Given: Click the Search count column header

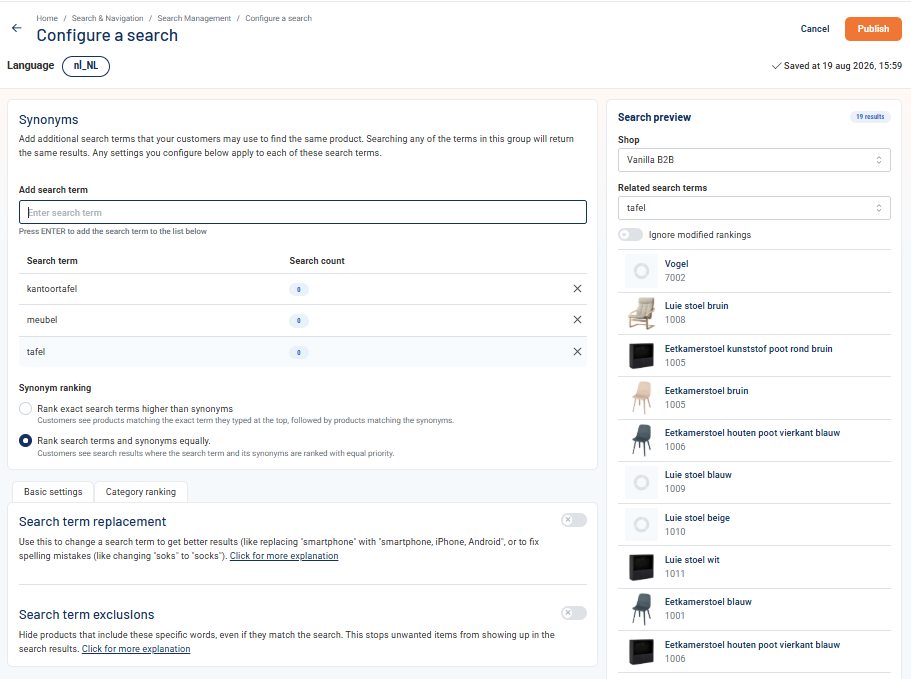Looking at the screenshot, I should coord(317,261).
